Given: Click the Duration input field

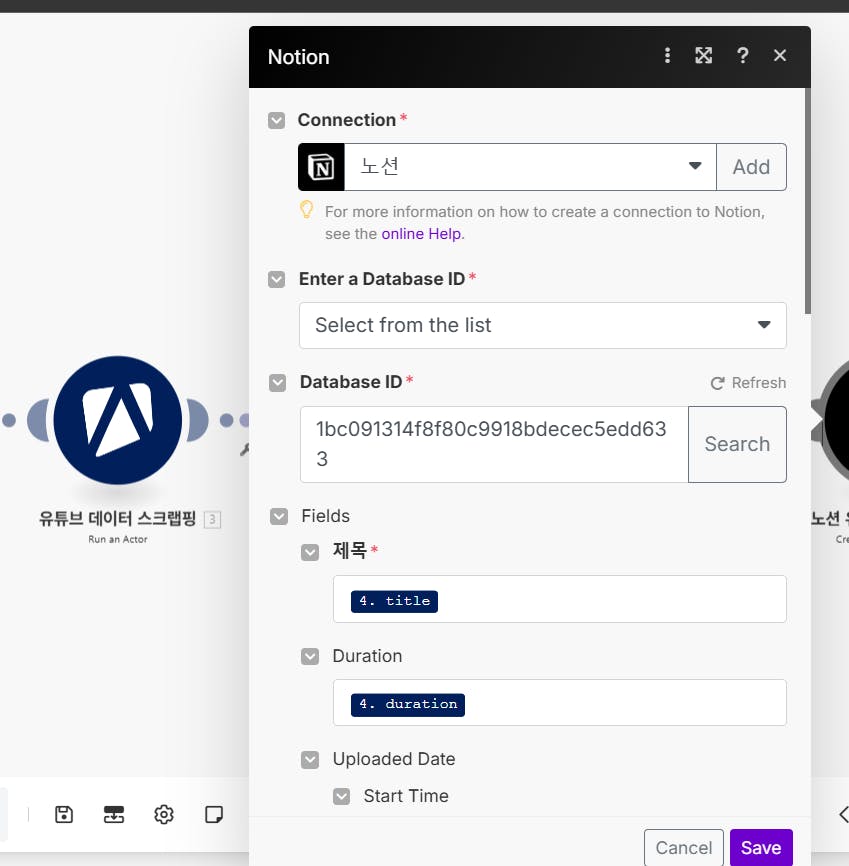Looking at the screenshot, I should coord(560,703).
